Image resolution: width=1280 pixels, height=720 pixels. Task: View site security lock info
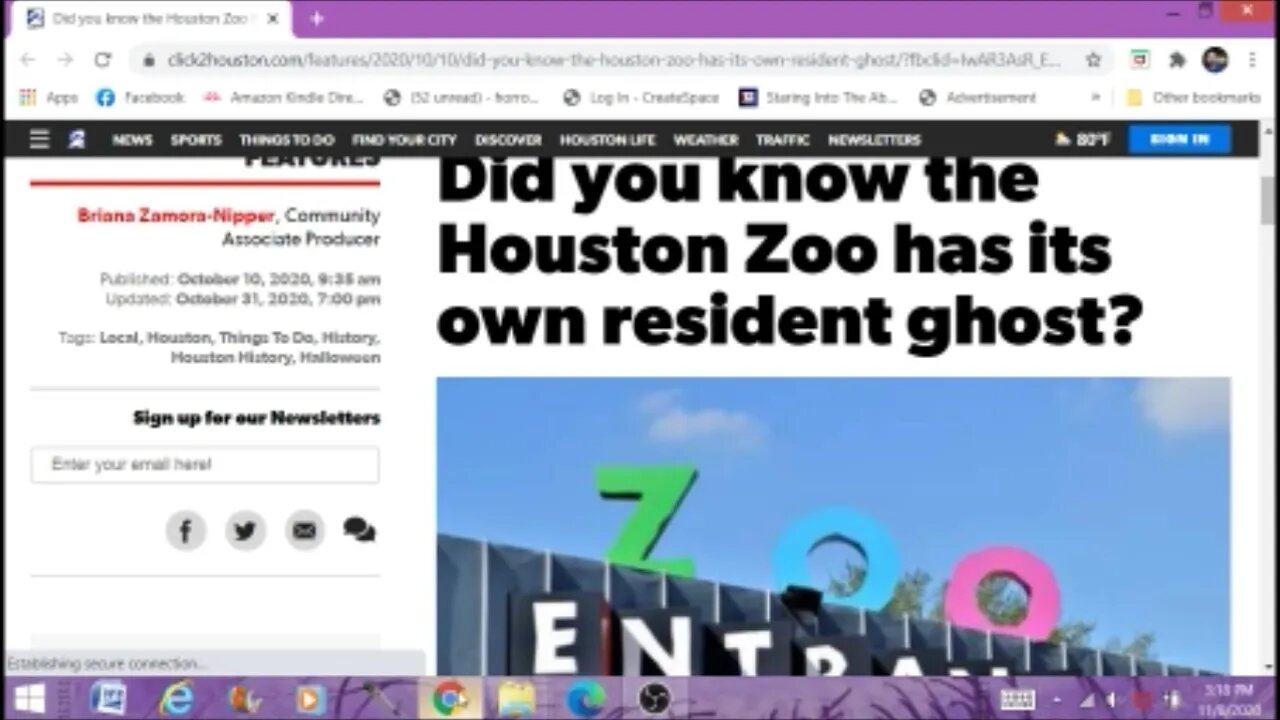[x=149, y=60]
